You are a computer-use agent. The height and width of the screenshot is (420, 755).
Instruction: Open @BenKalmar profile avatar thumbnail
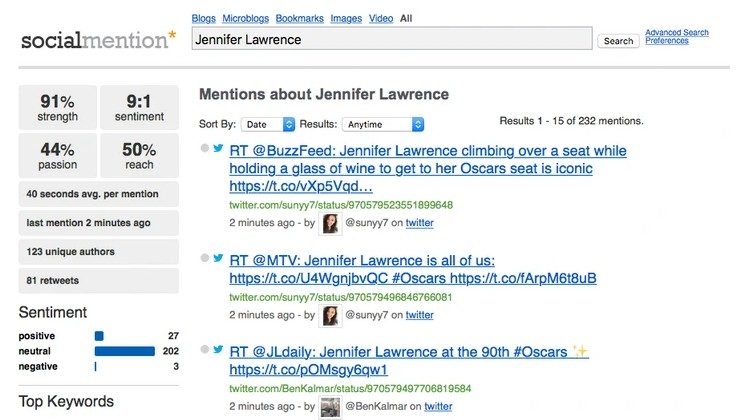330,407
